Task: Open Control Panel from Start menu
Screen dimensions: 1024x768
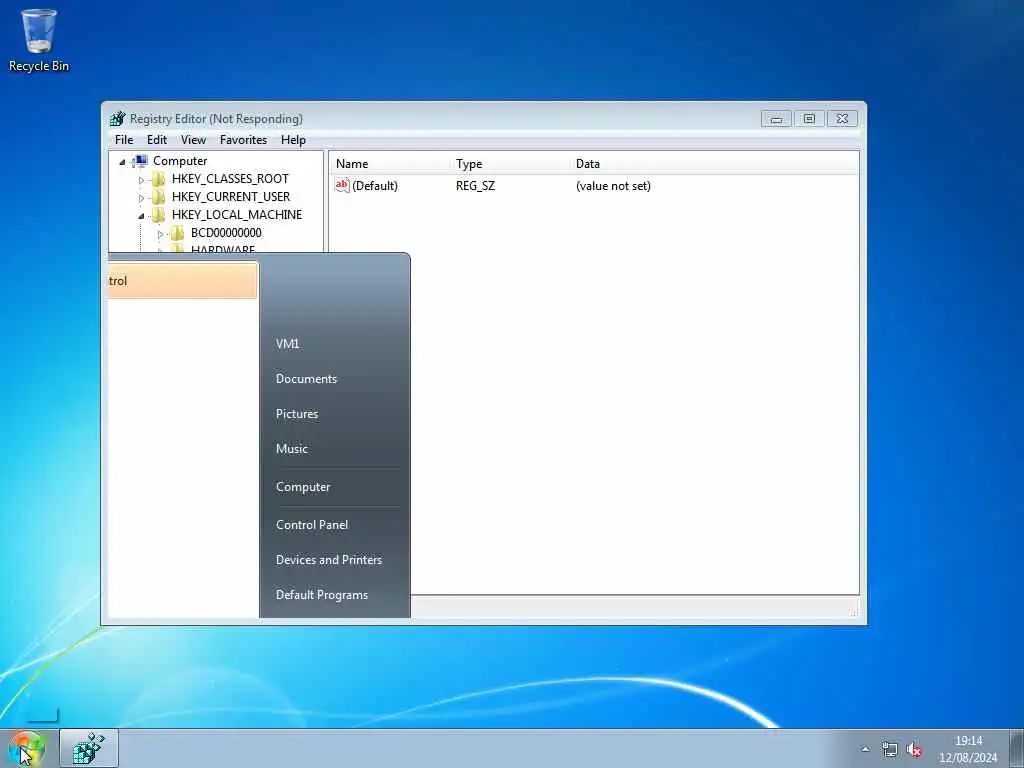Action: coord(312,525)
